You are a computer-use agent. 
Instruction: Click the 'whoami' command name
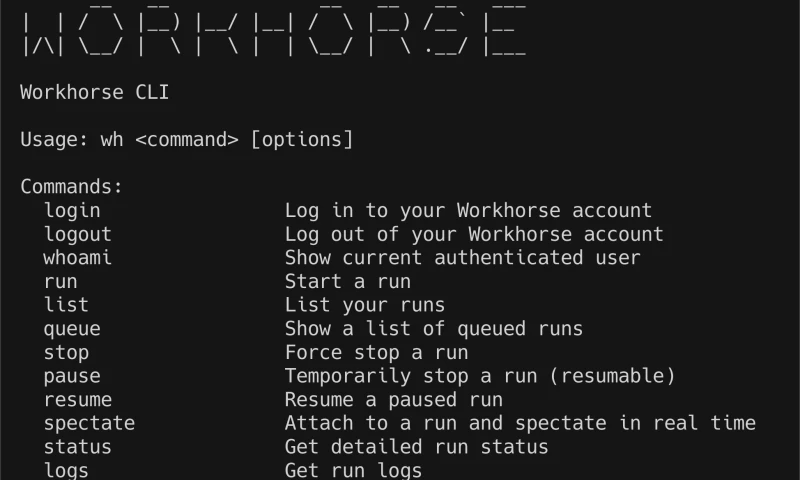point(78,258)
